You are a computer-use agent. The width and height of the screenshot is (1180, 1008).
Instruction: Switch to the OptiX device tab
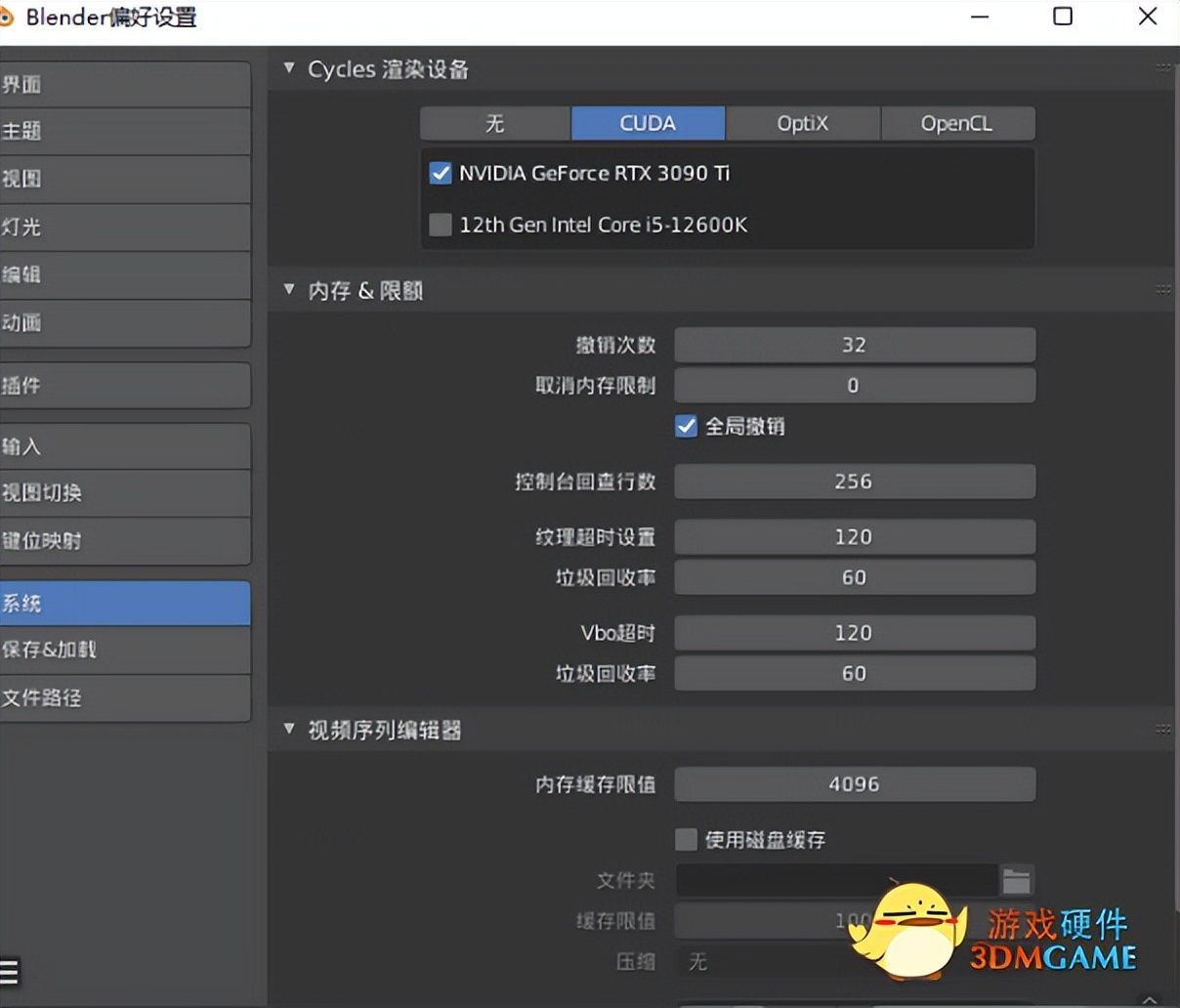coord(803,123)
